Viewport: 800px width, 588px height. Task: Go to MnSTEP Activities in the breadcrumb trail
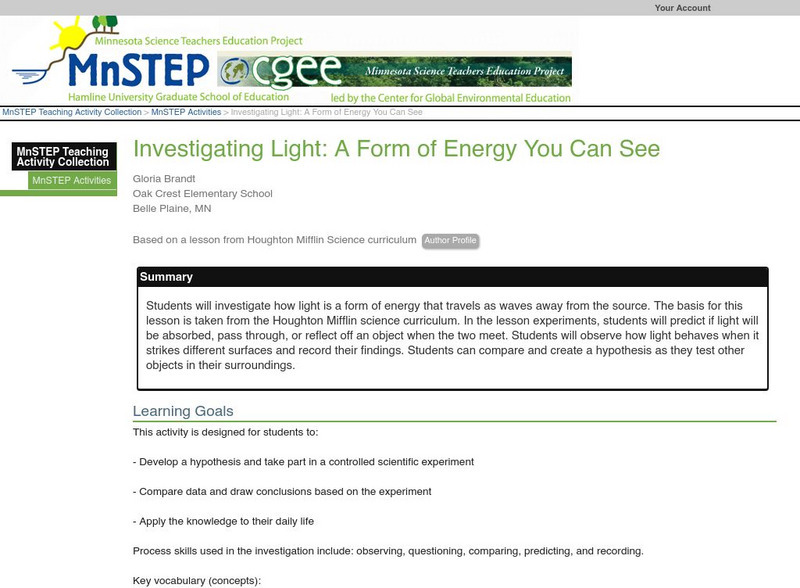[x=186, y=113]
